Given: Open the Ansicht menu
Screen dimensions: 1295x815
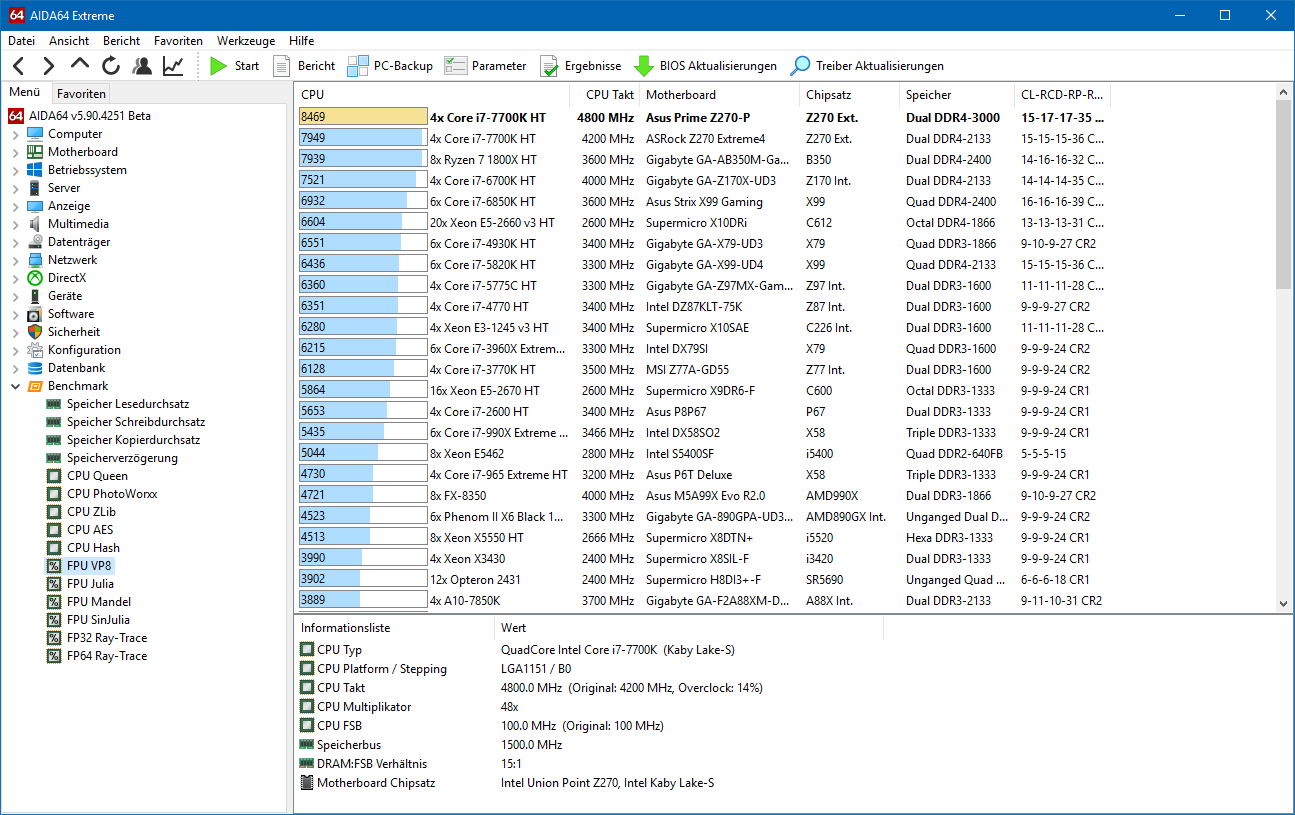Looking at the screenshot, I should [69, 41].
